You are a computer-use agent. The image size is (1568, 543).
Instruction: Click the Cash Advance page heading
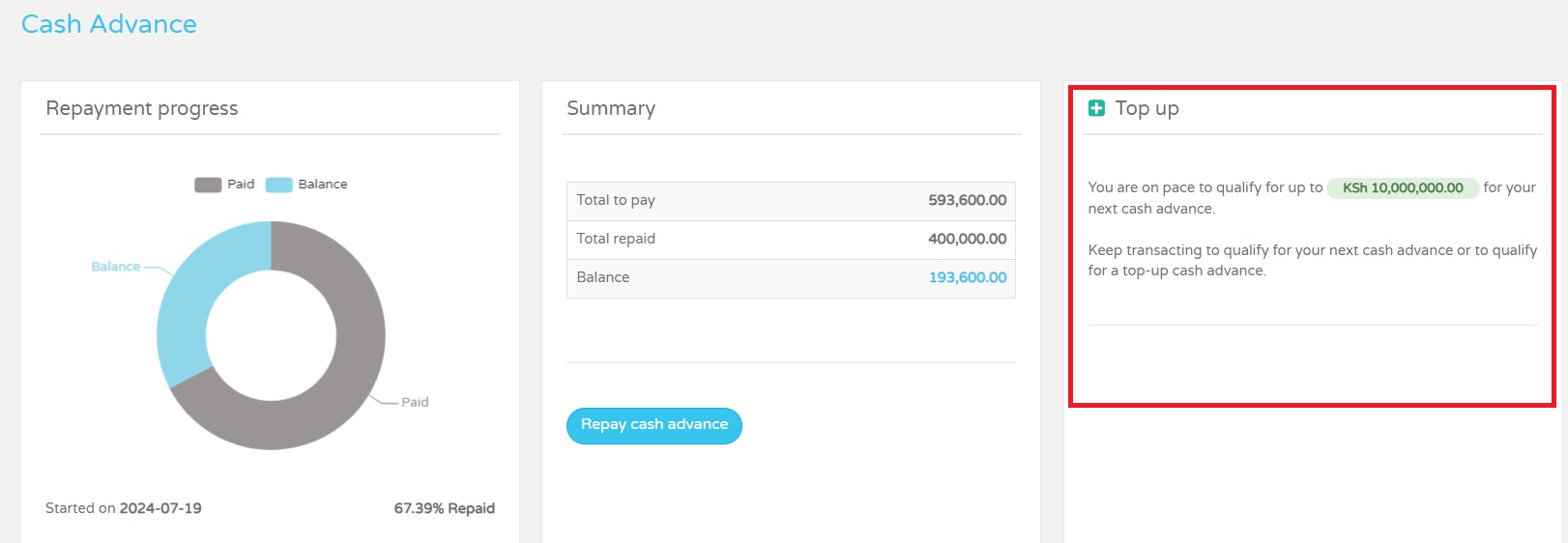pyautogui.click(x=109, y=24)
